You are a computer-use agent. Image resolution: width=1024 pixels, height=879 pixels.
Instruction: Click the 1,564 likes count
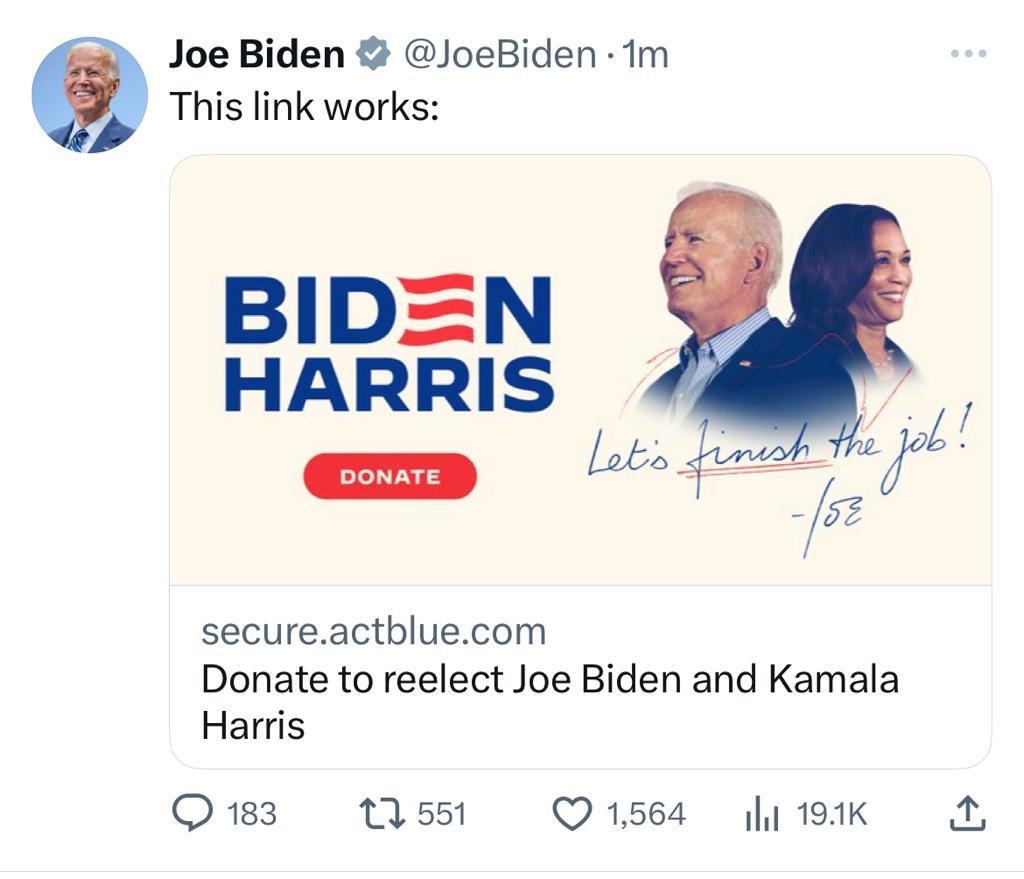click(646, 816)
